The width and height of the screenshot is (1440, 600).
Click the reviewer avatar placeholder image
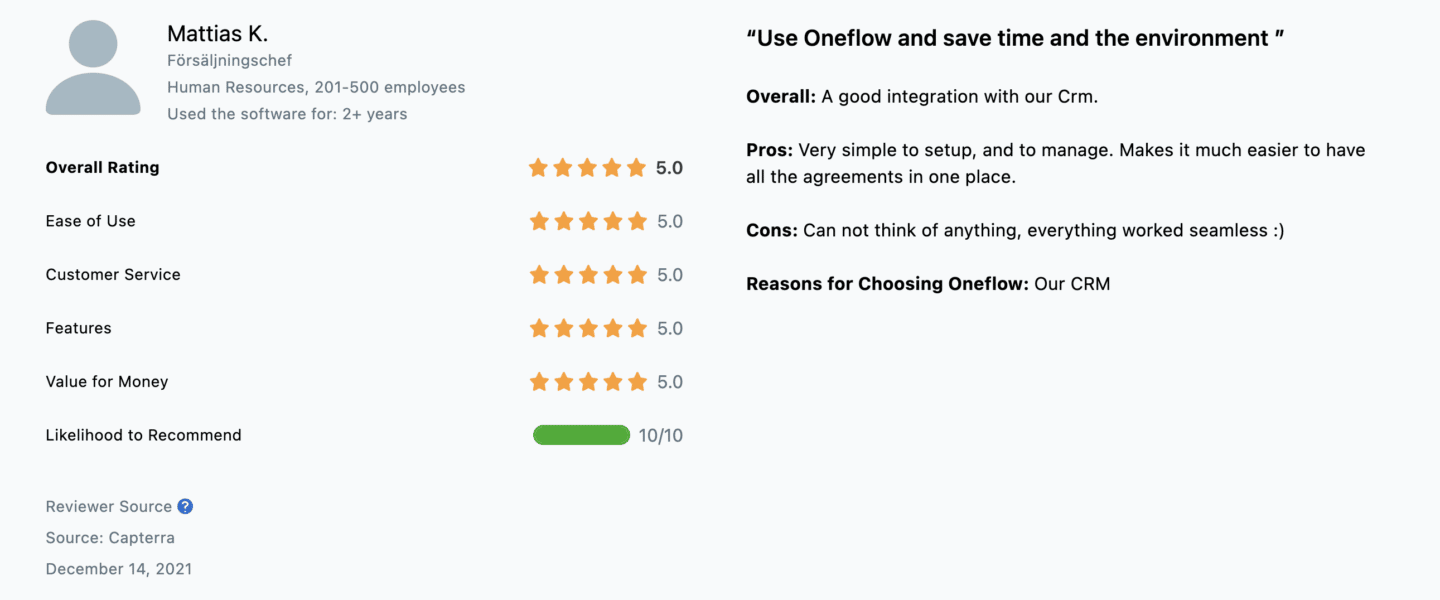pyautogui.click(x=93, y=67)
